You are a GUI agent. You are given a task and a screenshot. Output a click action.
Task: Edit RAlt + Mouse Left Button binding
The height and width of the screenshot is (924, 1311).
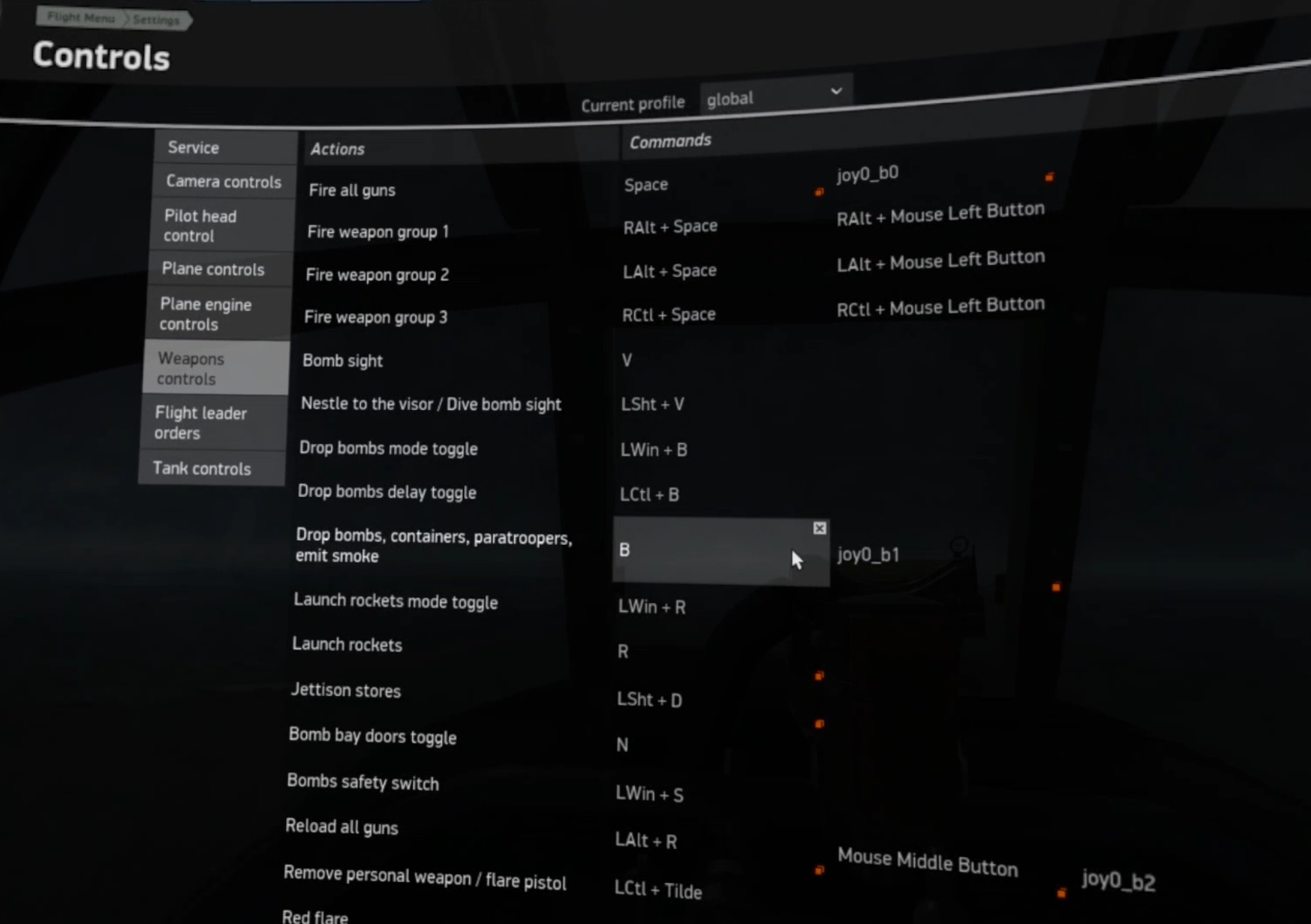click(x=940, y=215)
